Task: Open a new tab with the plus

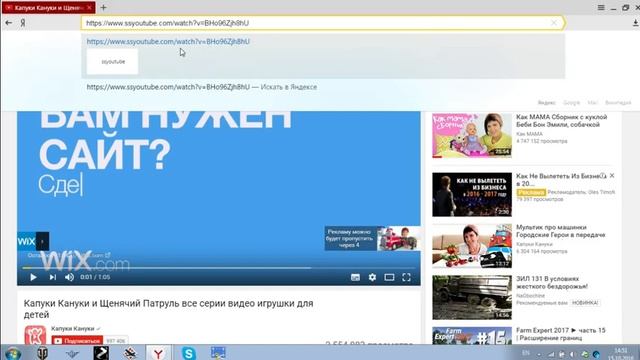Action: point(103,7)
